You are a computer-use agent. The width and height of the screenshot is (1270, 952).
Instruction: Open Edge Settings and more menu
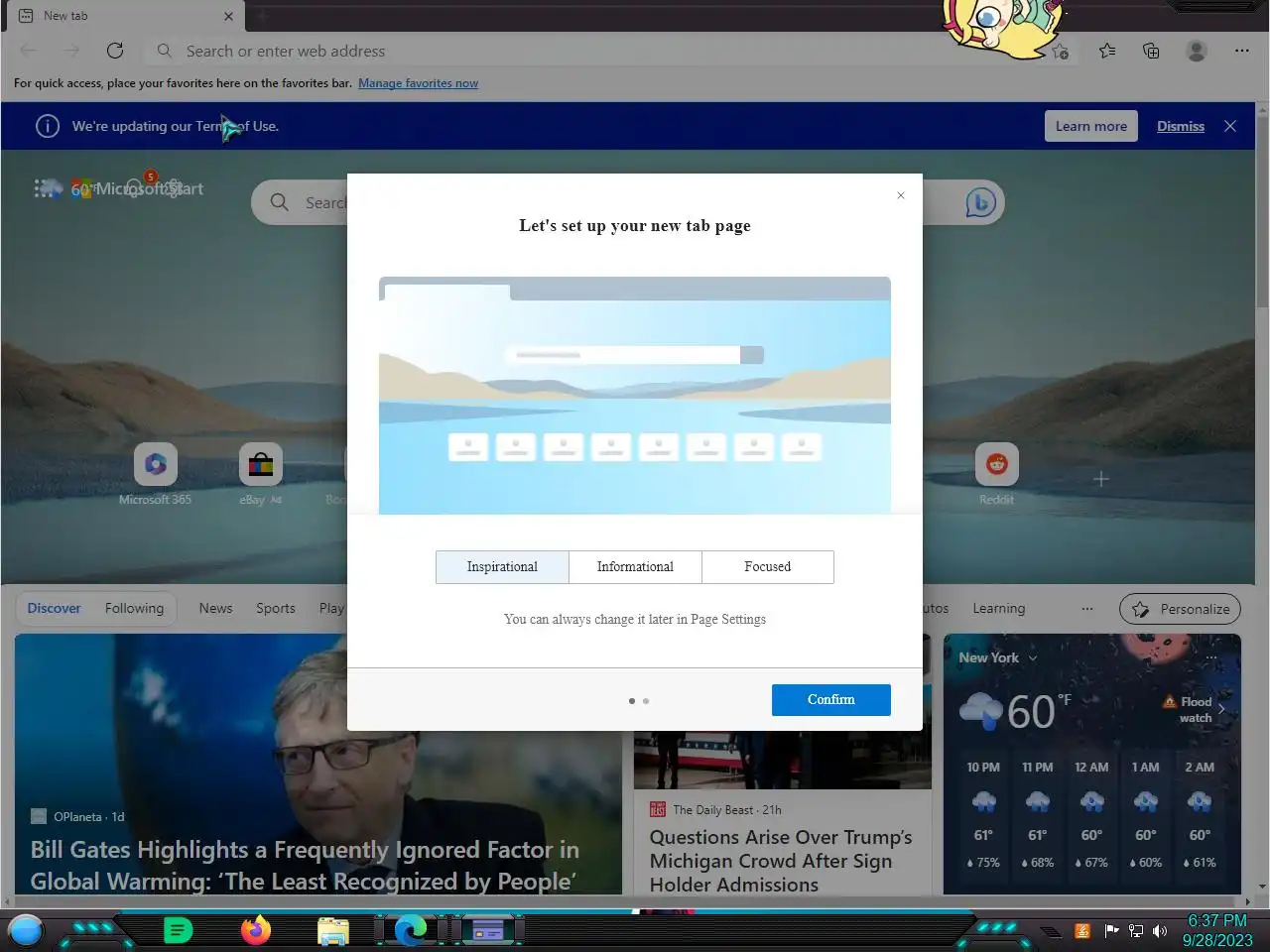tap(1241, 51)
